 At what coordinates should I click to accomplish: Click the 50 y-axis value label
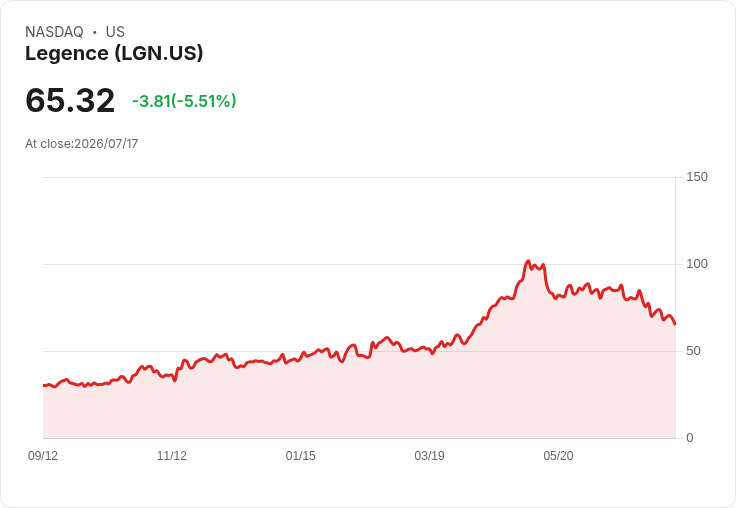tap(693, 351)
